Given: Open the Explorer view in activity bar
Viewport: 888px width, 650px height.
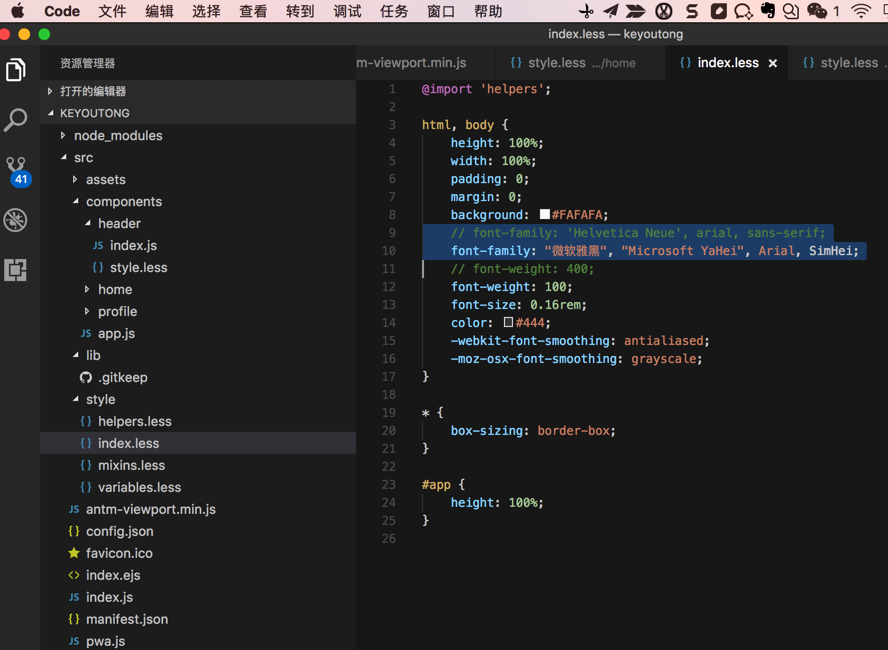Looking at the screenshot, I should coord(16,70).
